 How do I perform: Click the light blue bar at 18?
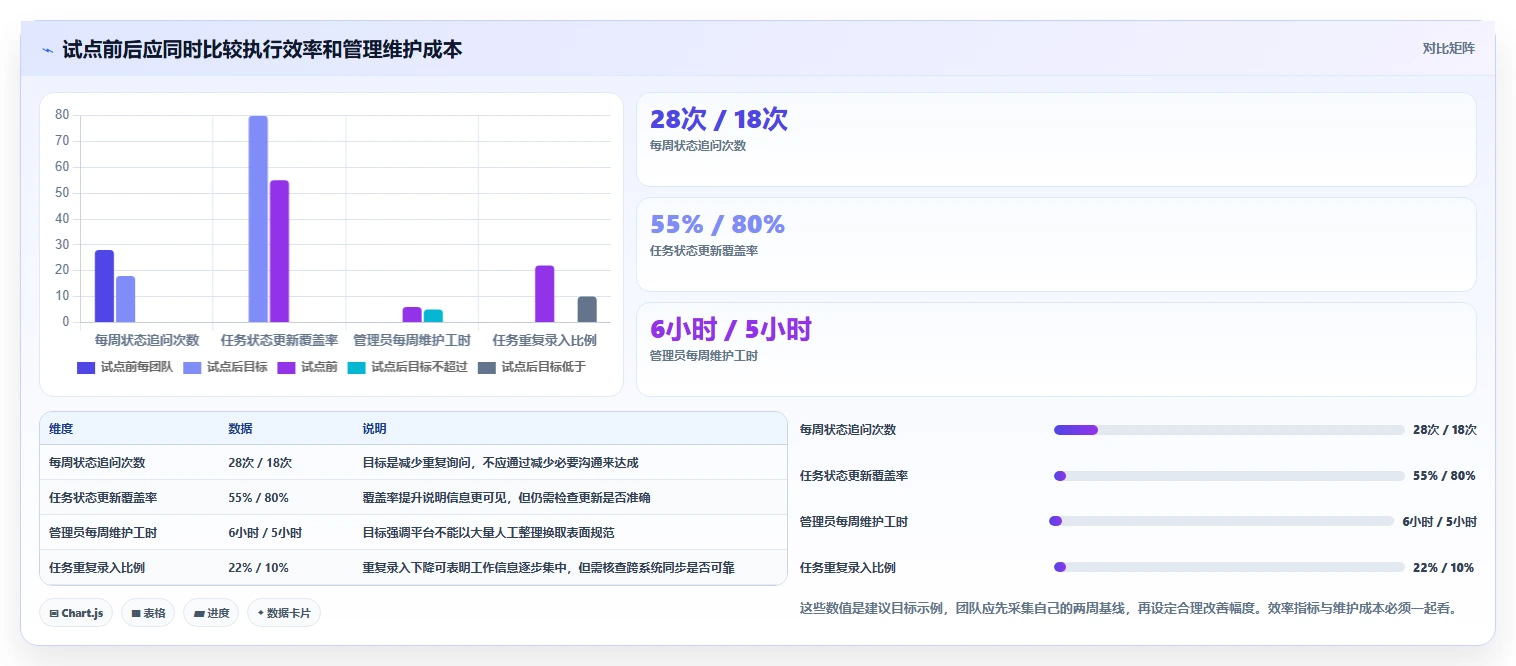tap(125, 299)
